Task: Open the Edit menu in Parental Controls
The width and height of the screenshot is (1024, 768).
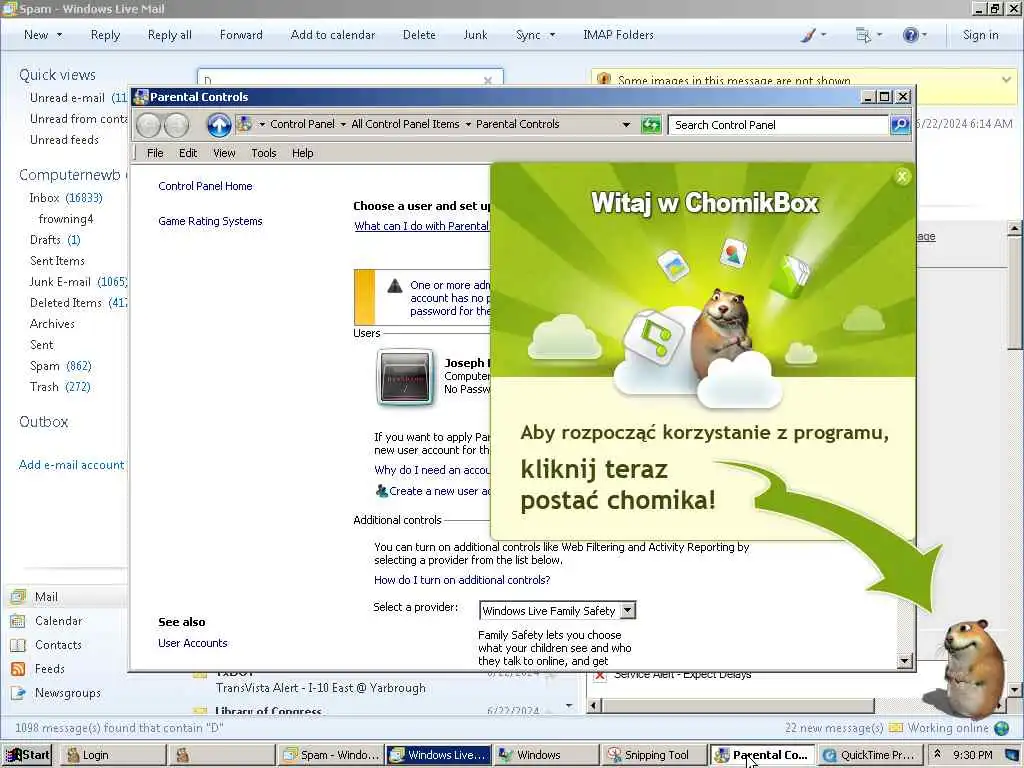Action: pos(188,153)
